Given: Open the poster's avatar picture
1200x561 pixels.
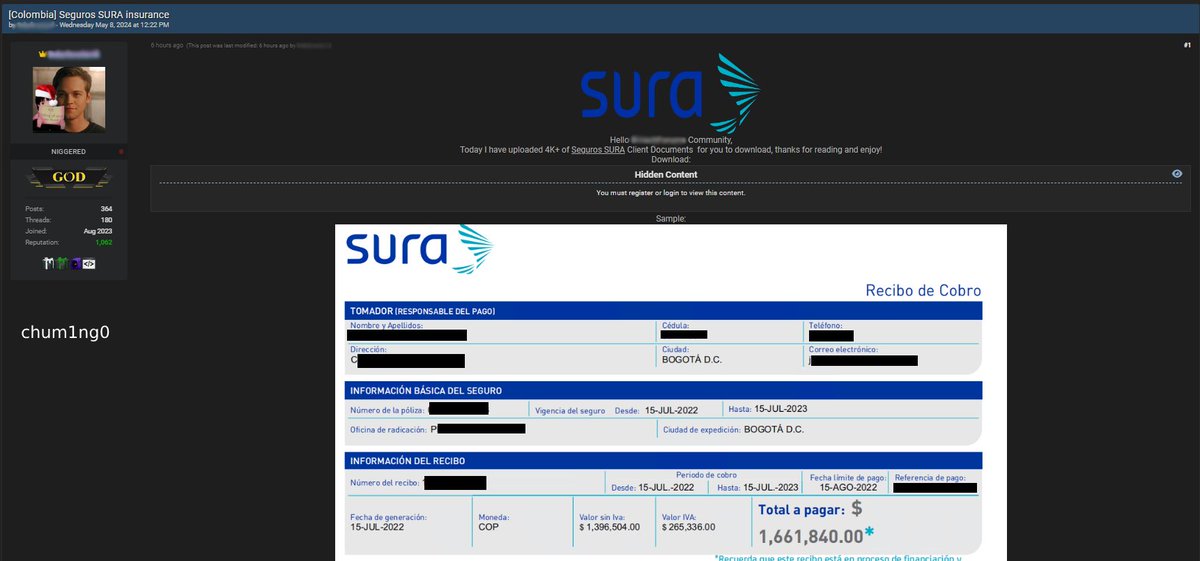Looking at the screenshot, I should (x=69, y=100).
